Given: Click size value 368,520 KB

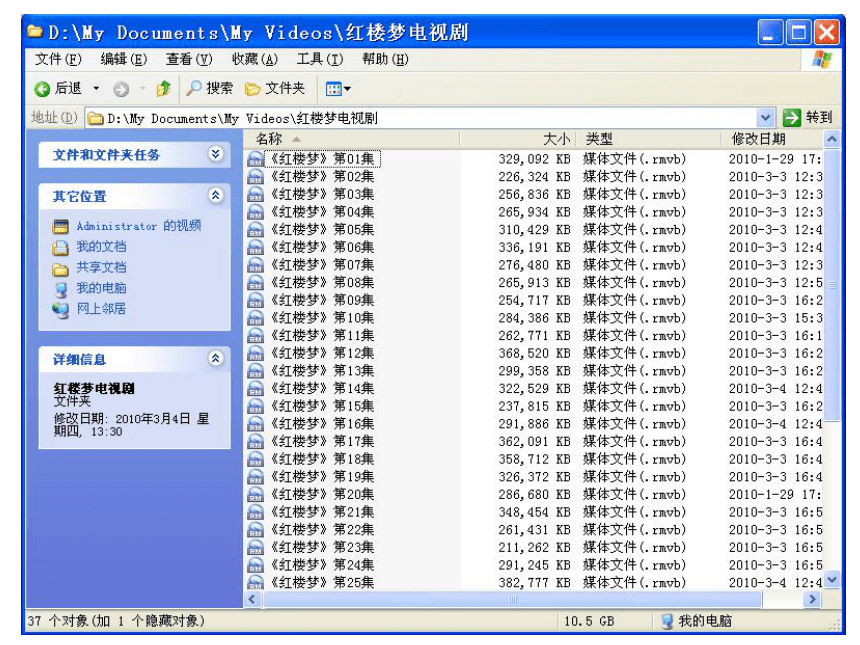Looking at the screenshot, I should (x=534, y=353).
